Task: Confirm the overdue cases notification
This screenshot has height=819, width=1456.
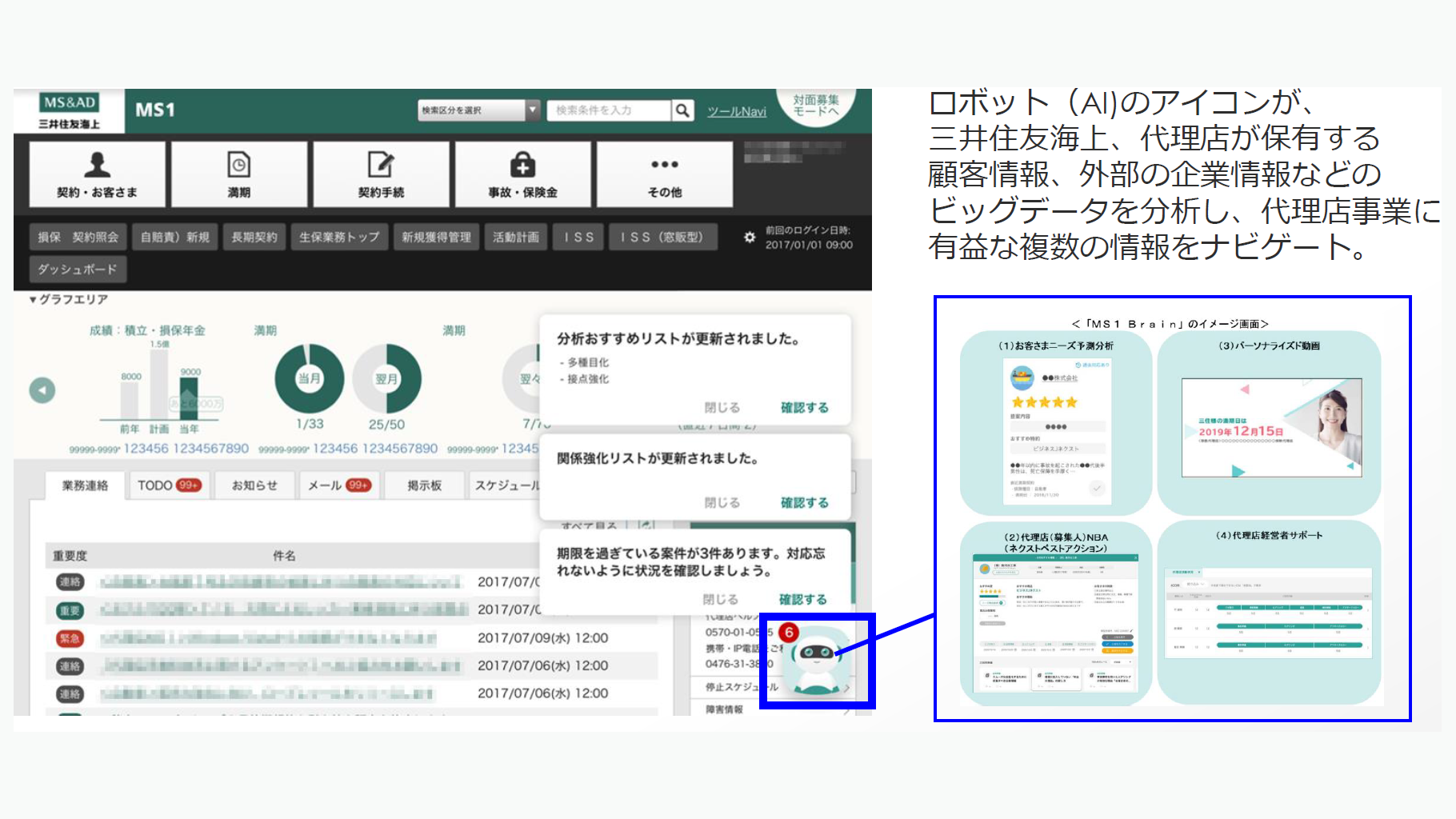Action: [x=802, y=600]
